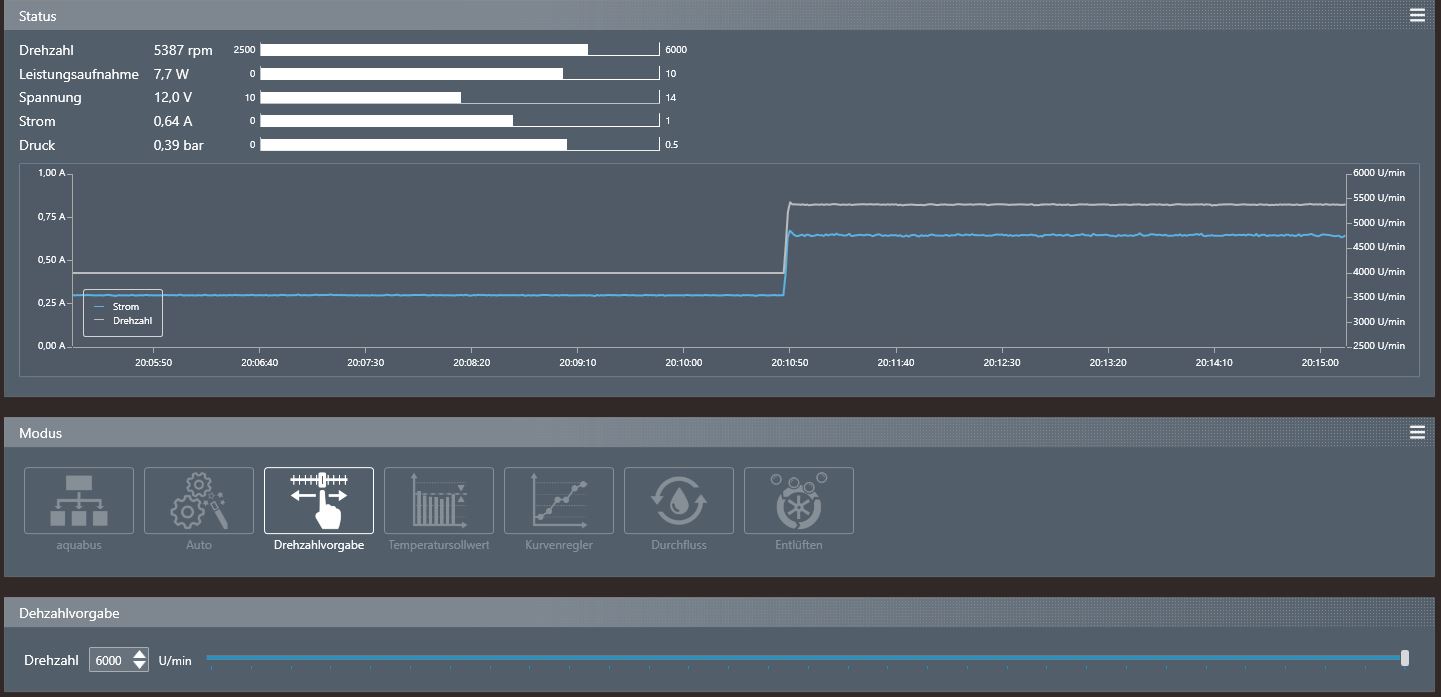Click the Spannung label
The image size is (1441, 697).
[x=50, y=98]
